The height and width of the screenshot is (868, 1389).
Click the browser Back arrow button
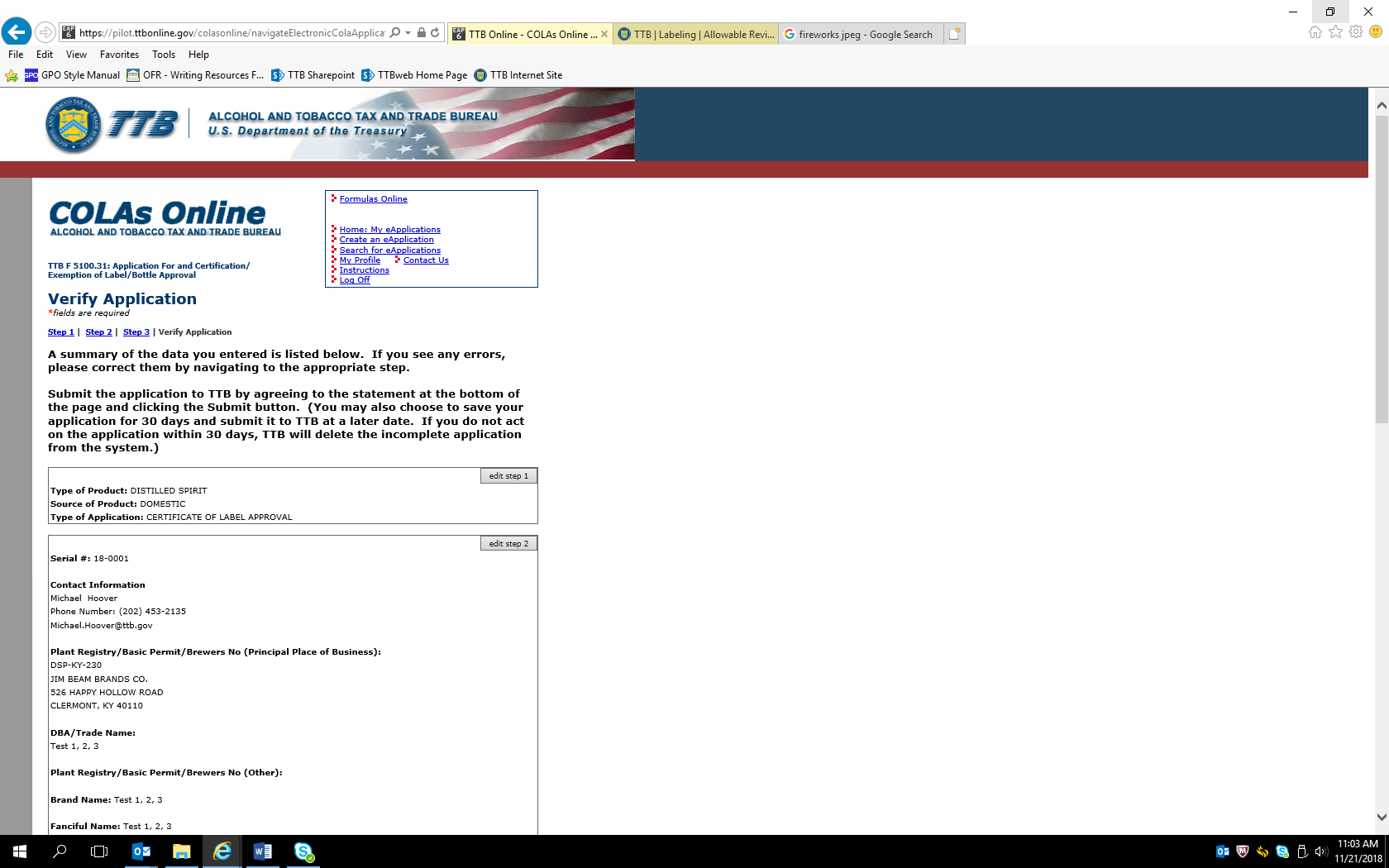coord(17,32)
